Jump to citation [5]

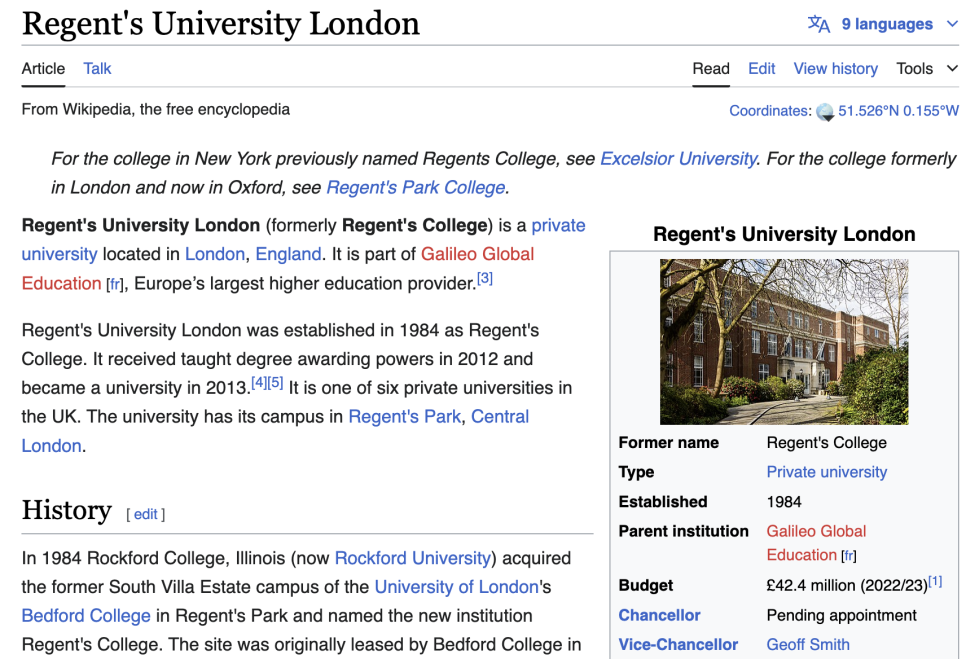pyautogui.click(x=275, y=382)
